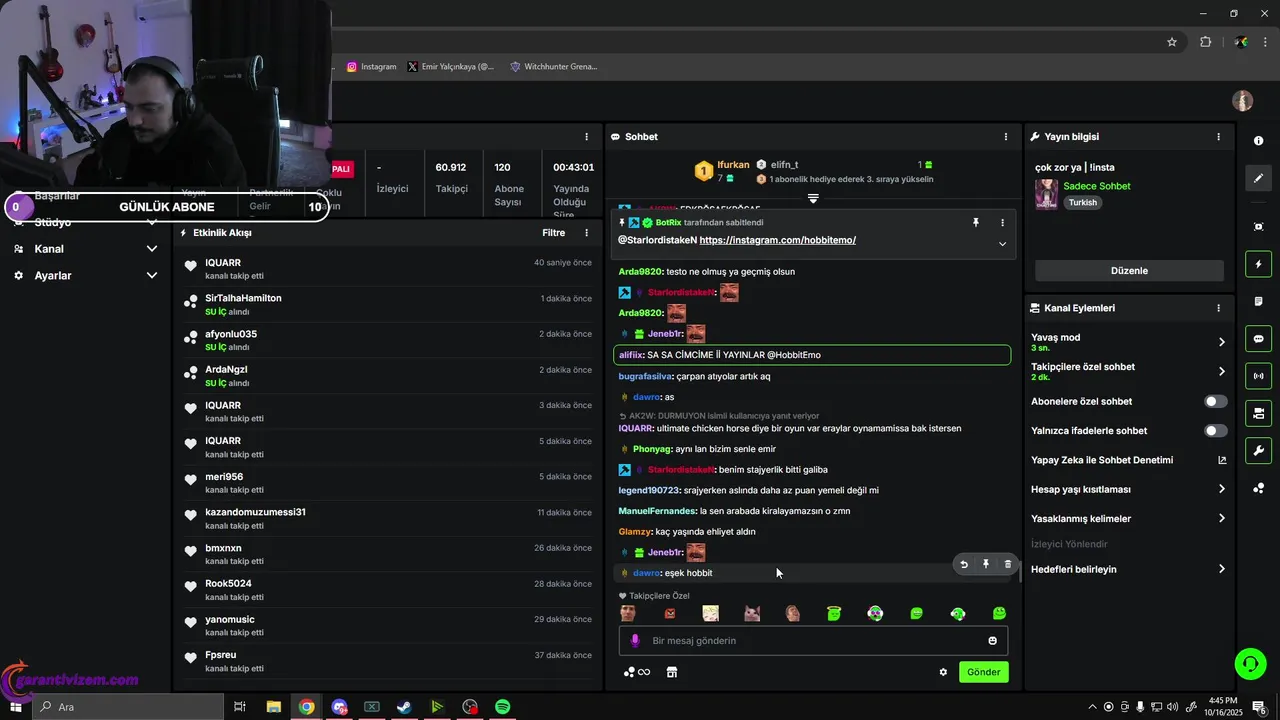Open the external link icon for Yapay Zeka
The image size is (1280, 720).
click(1222, 460)
